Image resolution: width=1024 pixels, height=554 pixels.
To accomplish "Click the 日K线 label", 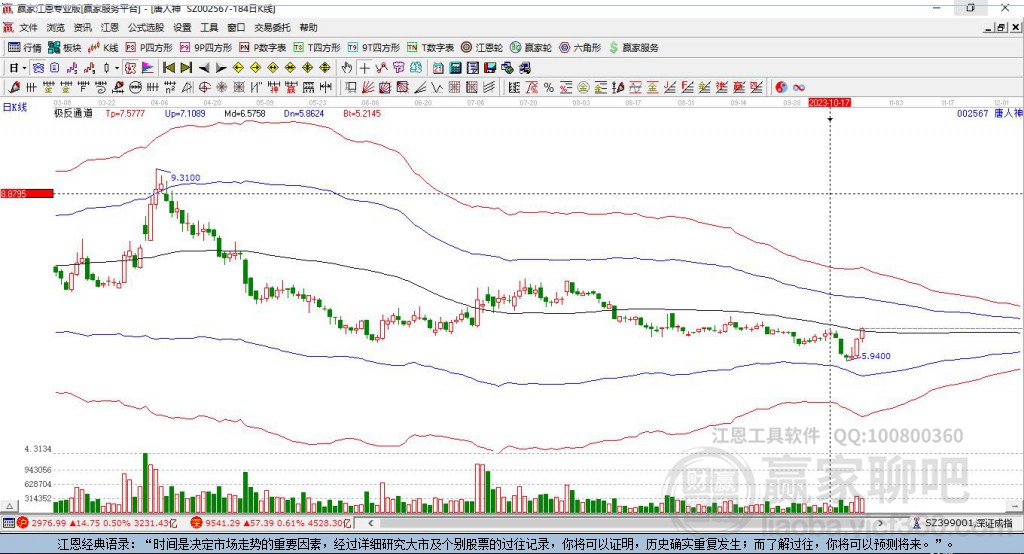I will coord(14,107).
